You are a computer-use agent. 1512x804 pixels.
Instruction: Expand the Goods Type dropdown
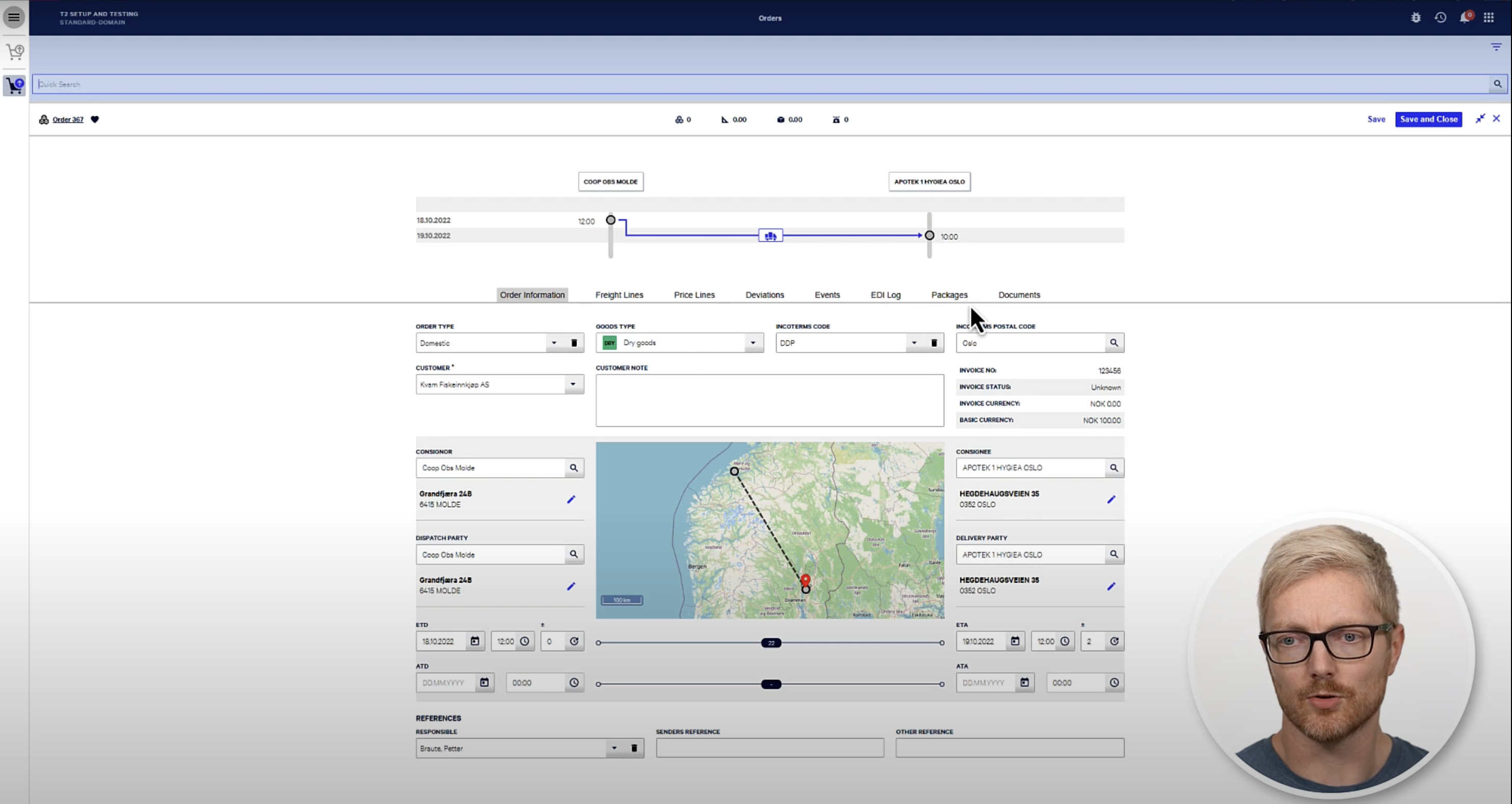753,342
